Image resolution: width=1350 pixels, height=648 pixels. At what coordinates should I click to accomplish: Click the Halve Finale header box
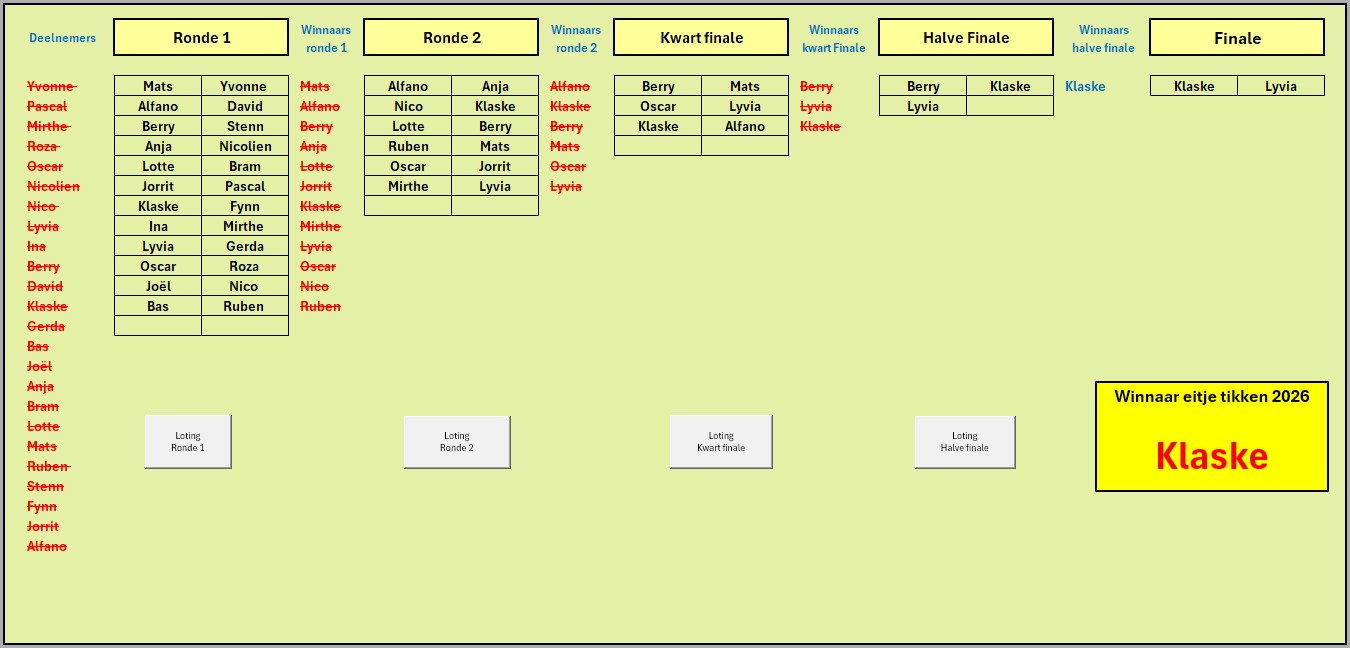click(x=965, y=38)
